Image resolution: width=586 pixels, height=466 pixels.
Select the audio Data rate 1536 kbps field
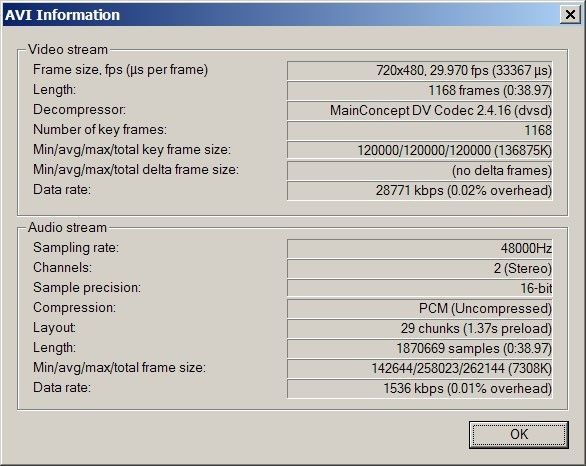pyautogui.click(x=420, y=389)
